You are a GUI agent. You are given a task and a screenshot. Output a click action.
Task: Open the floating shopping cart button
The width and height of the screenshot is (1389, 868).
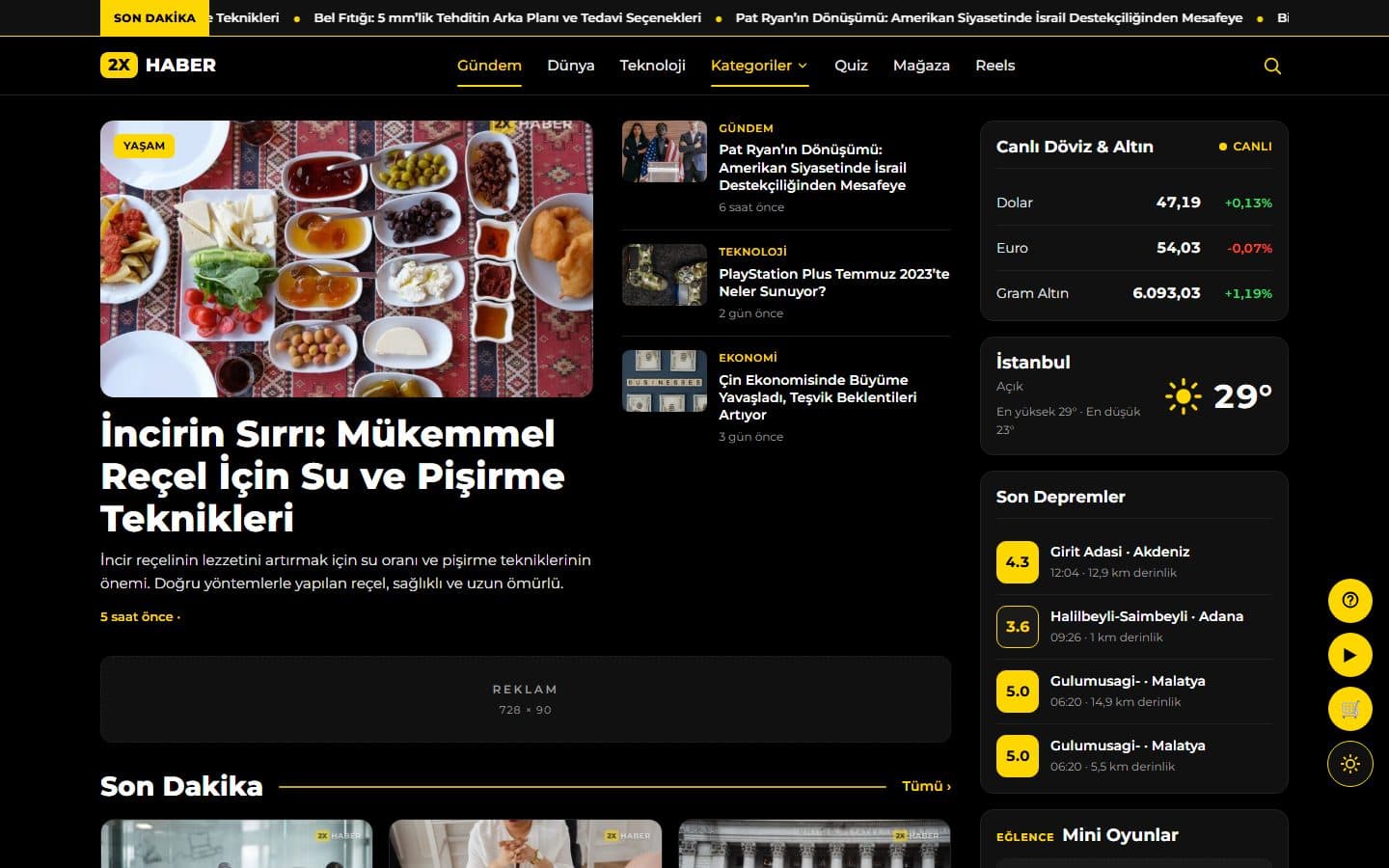coord(1350,710)
